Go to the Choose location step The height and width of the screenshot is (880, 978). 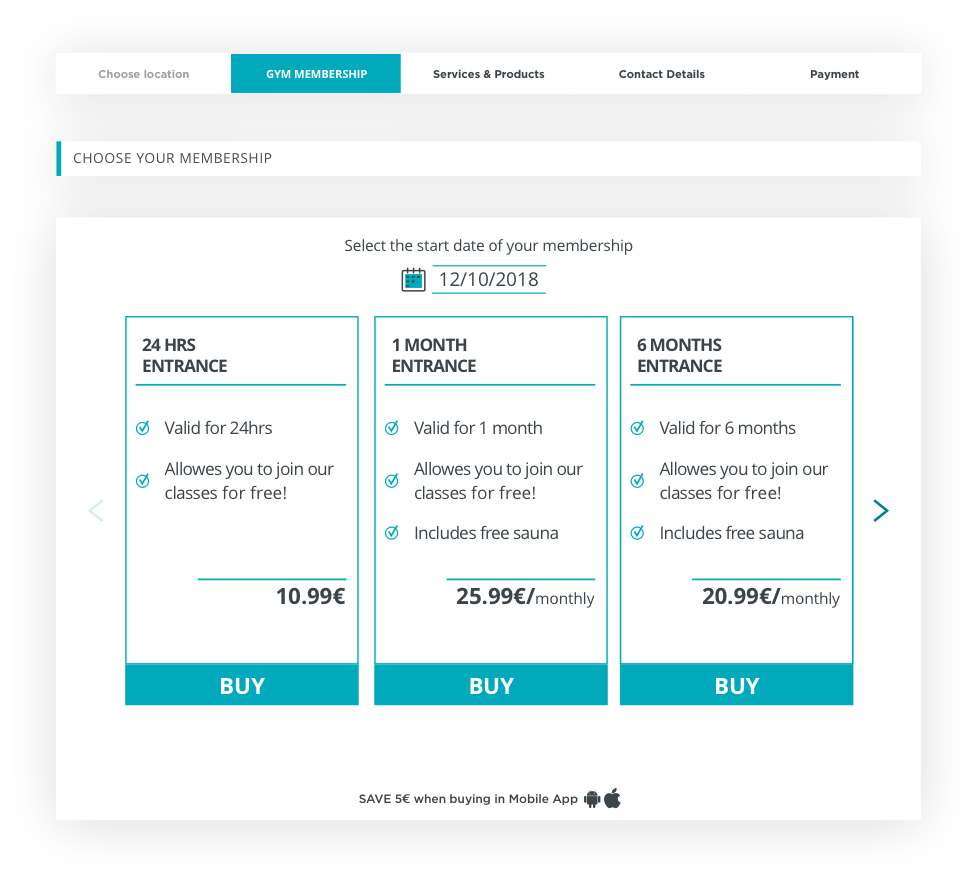(x=143, y=74)
